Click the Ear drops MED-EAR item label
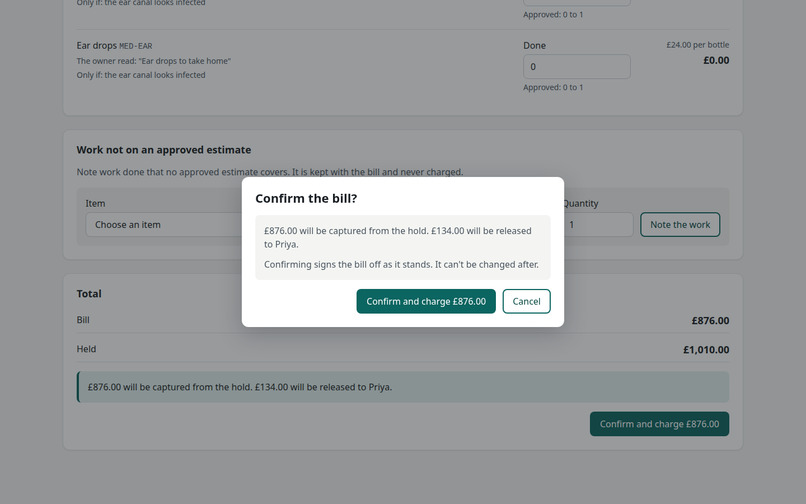Screen dimensions: 806x504 (114, 46)
